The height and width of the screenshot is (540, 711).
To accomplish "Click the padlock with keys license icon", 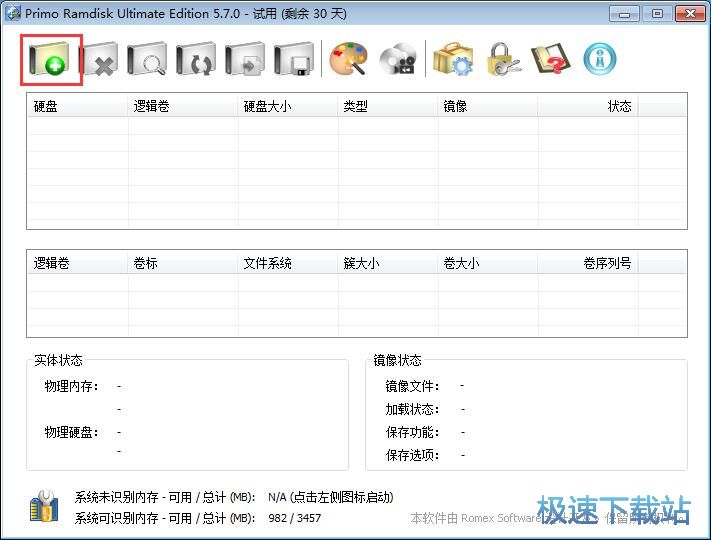I will pos(502,59).
